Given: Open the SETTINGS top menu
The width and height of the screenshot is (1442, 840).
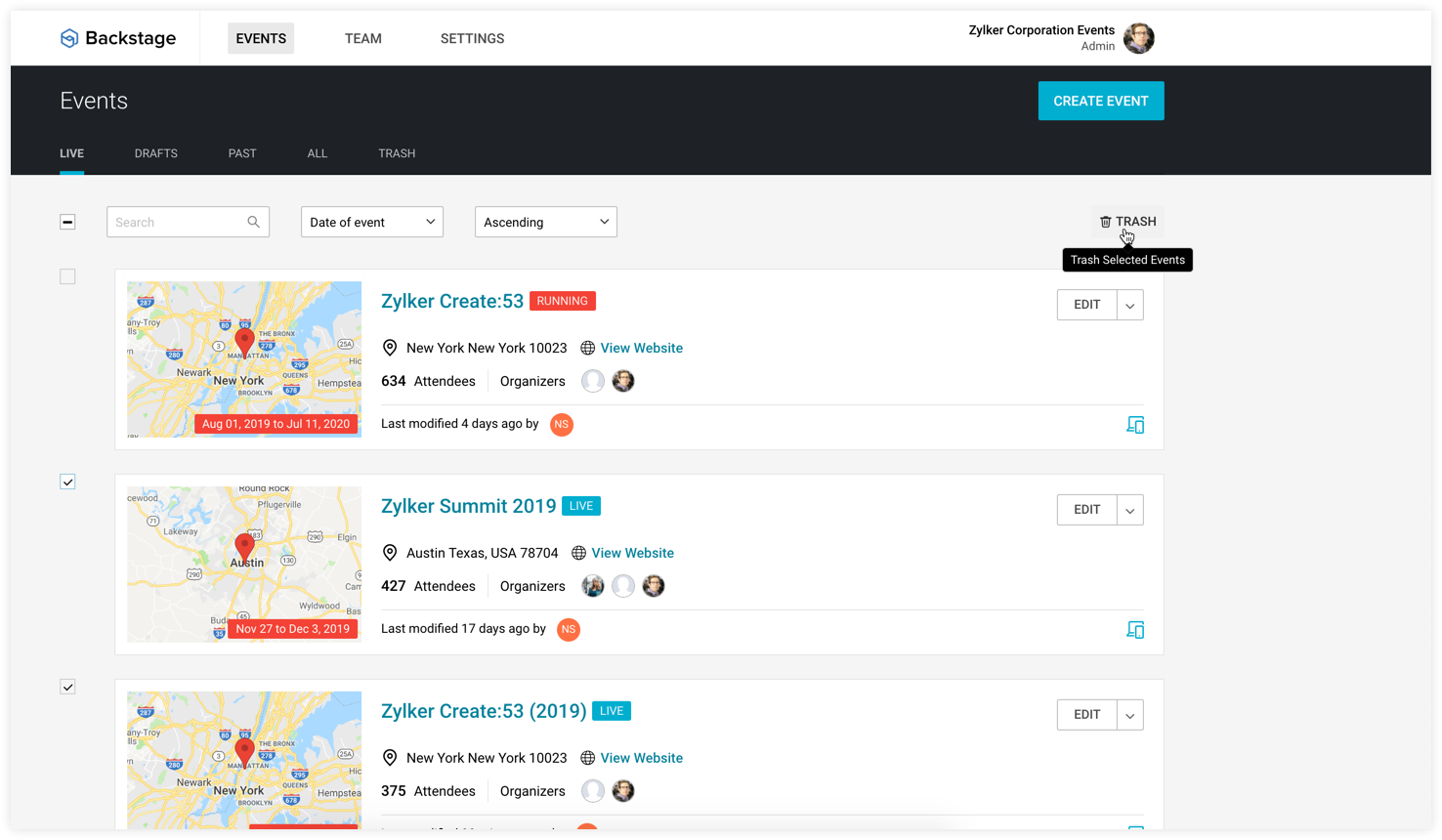Looking at the screenshot, I should 473,38.
